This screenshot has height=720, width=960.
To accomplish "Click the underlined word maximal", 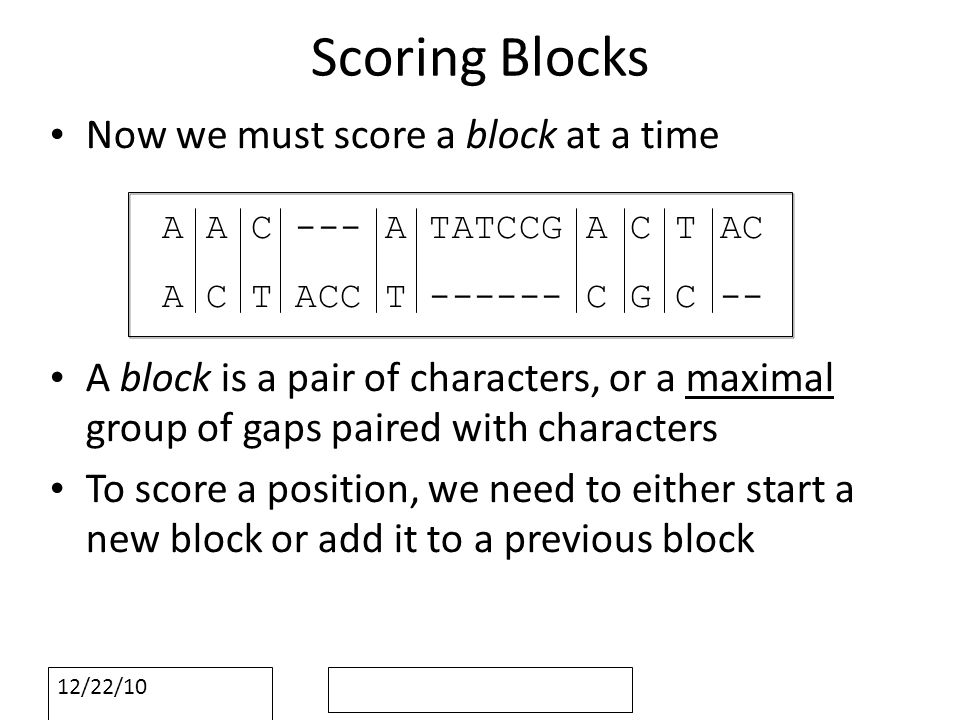I will coord(759,378).
